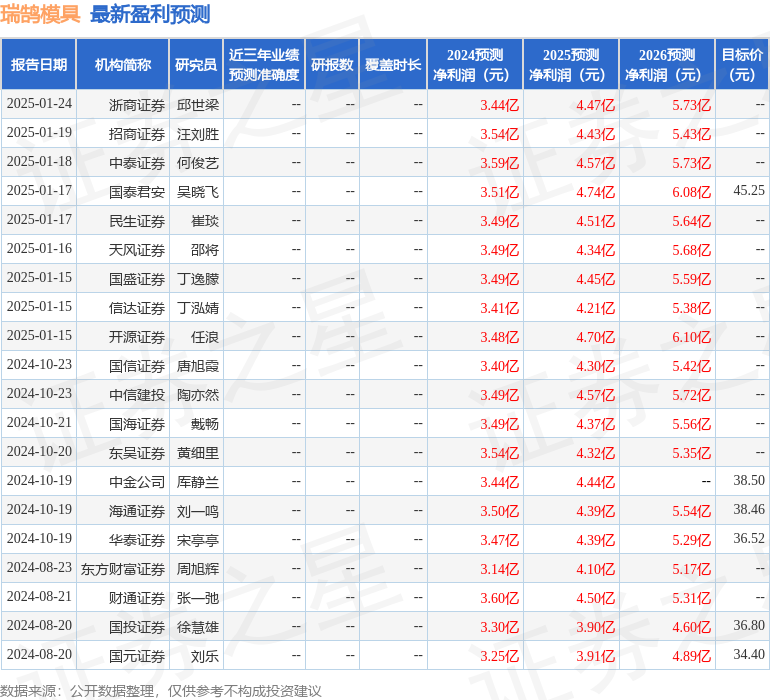This screenshot has height=700, width=770.
Task: Click researcher name 崔琰
Action: (x=205, y=221)
